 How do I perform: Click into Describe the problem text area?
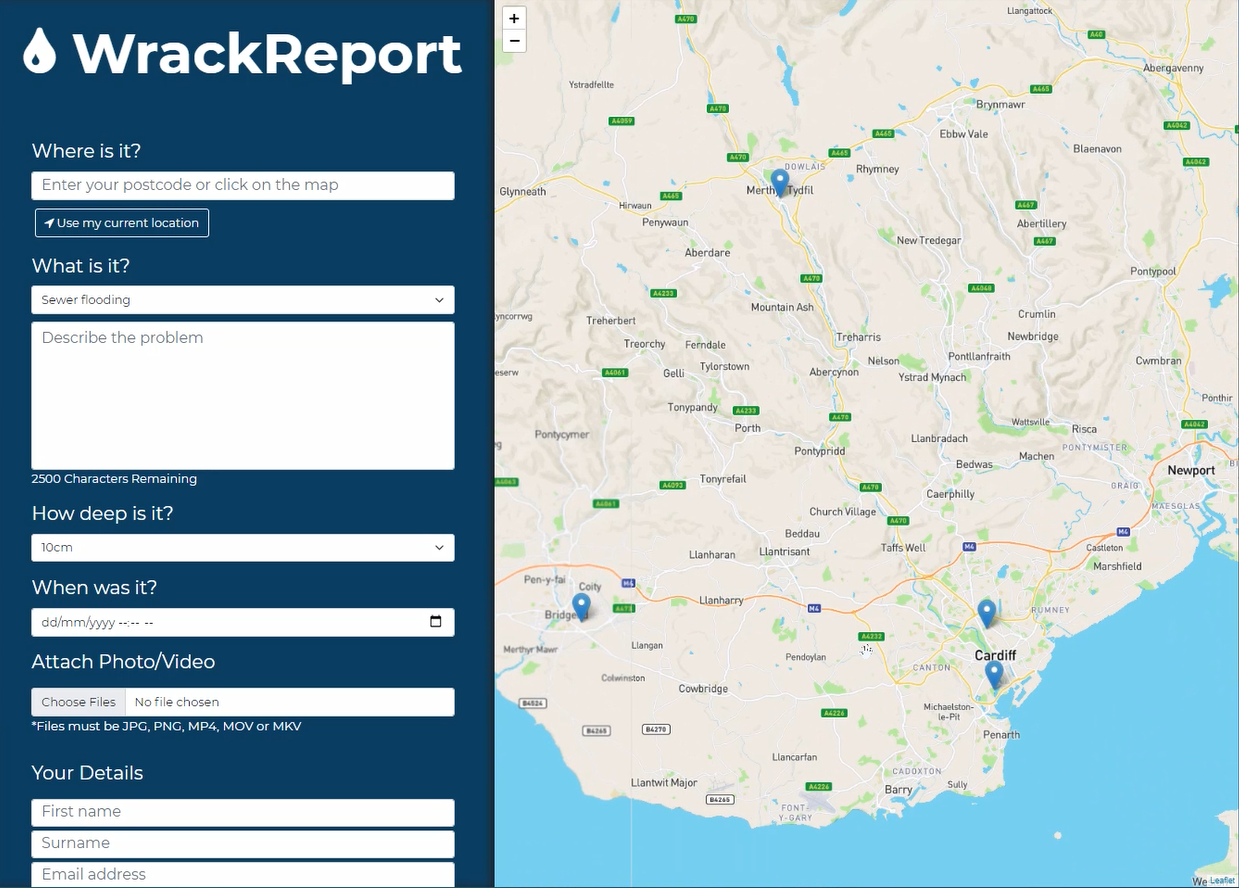[243, 395]
